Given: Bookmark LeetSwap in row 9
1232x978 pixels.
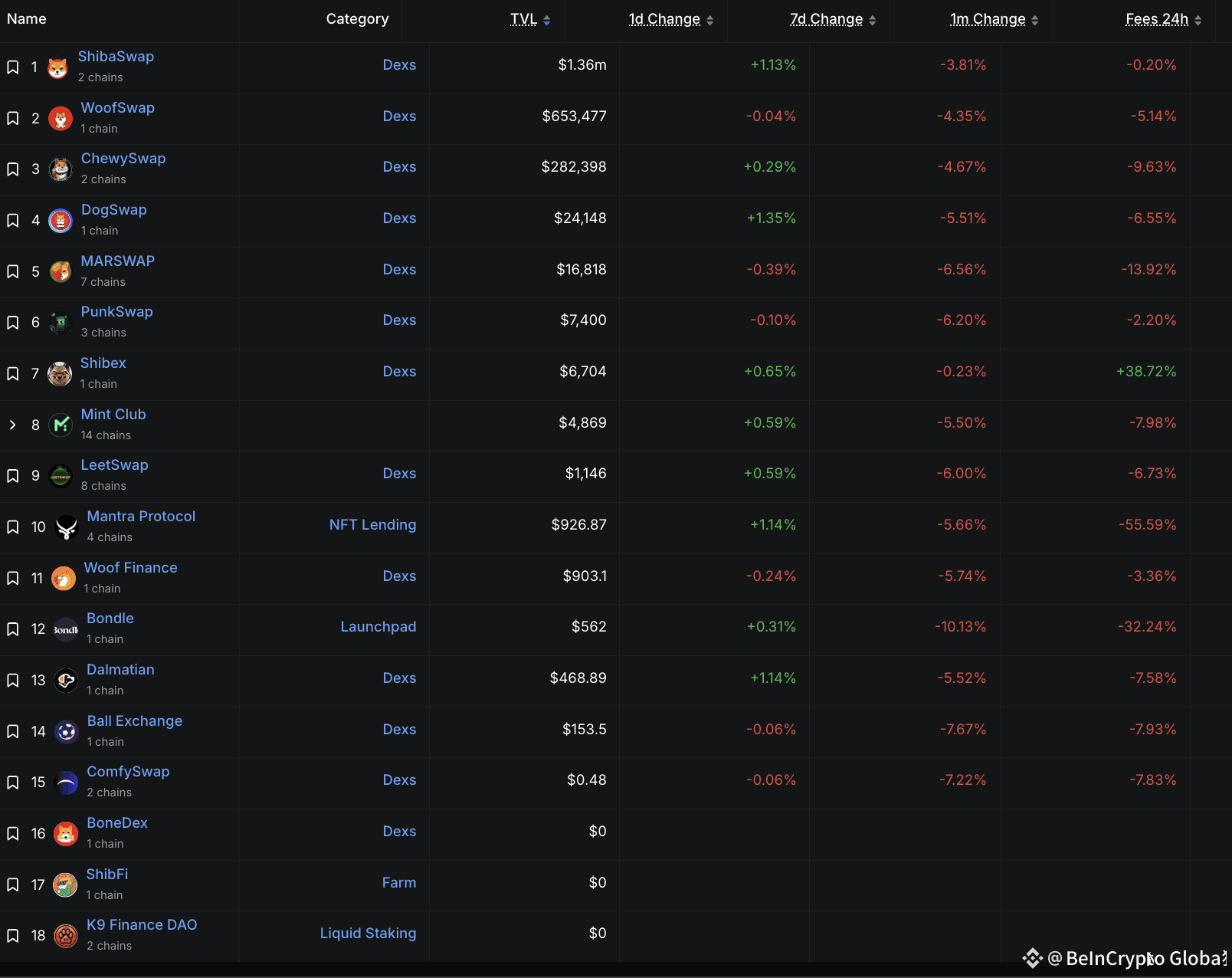Looking at the screenshot, I should pyautogui.click(x=13, y=476).
